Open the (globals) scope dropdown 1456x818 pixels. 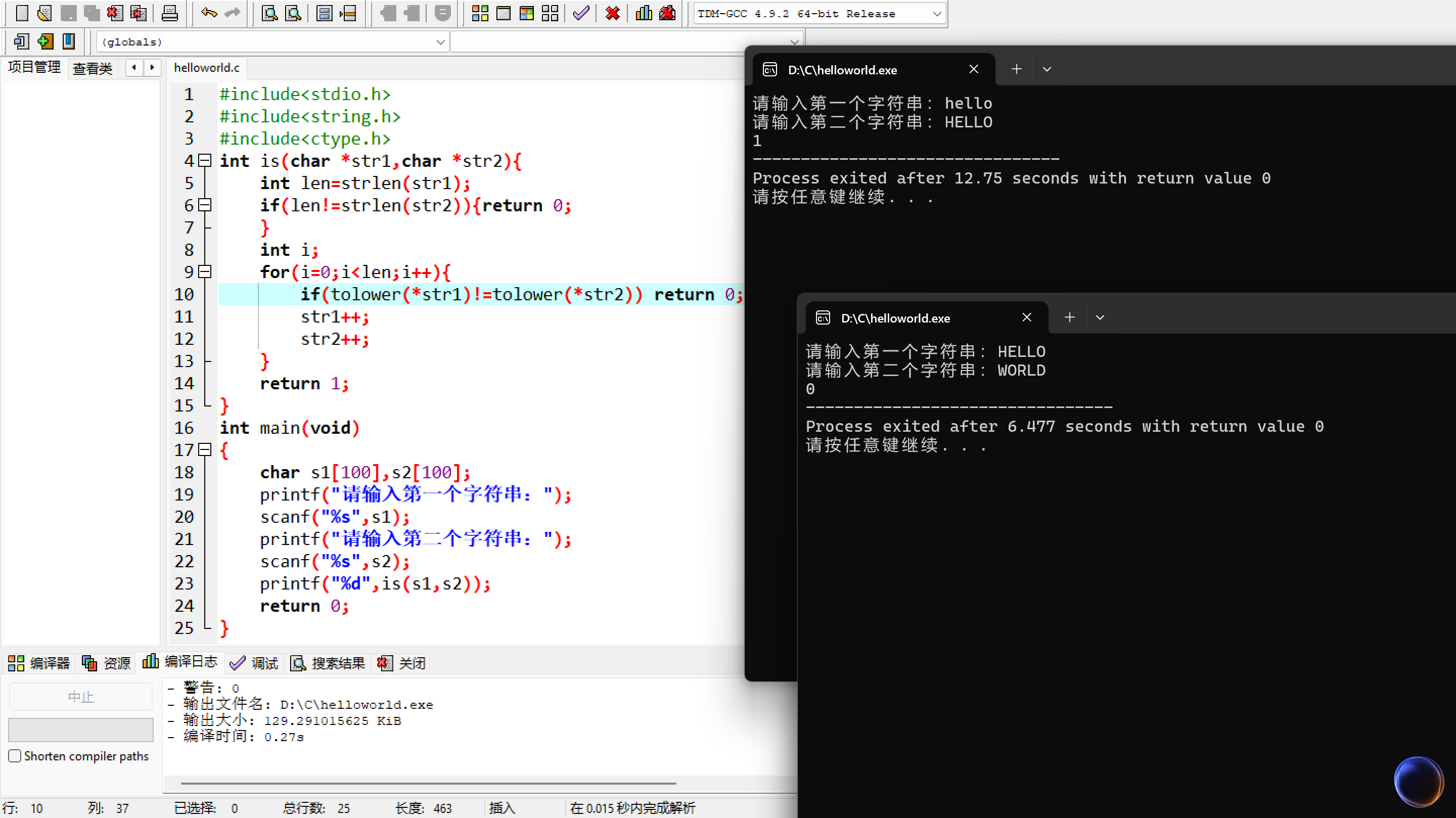(x=440, y=42)
